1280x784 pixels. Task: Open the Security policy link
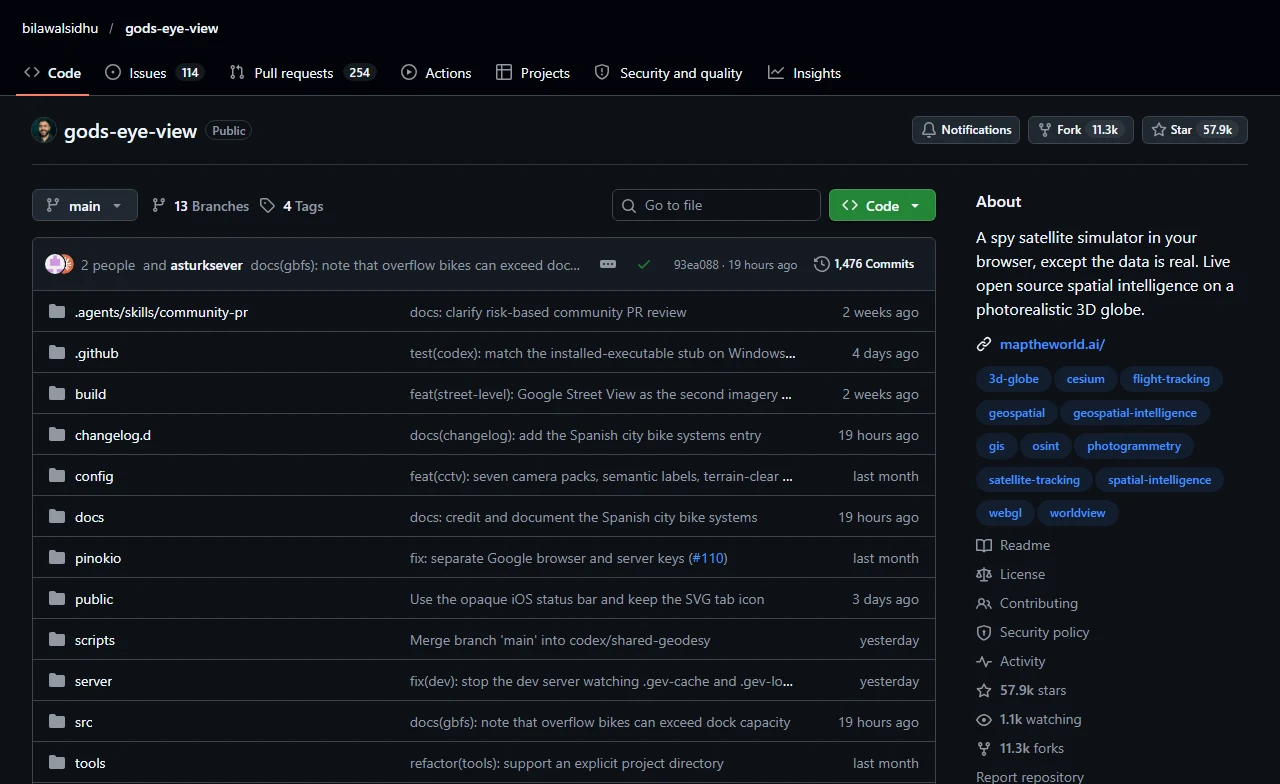(x=1033, y=632)
